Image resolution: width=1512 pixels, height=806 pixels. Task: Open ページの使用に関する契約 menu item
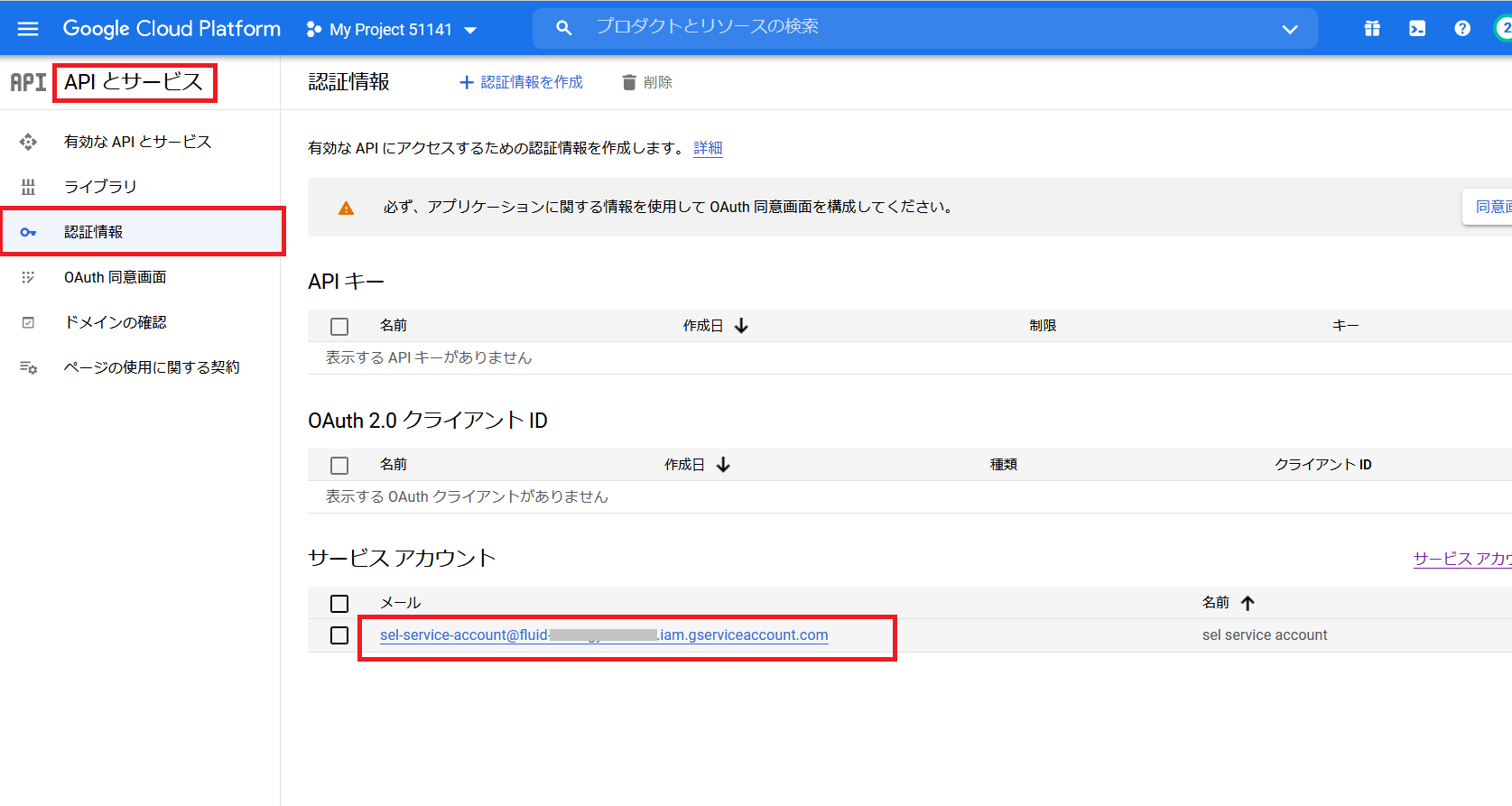140,367
